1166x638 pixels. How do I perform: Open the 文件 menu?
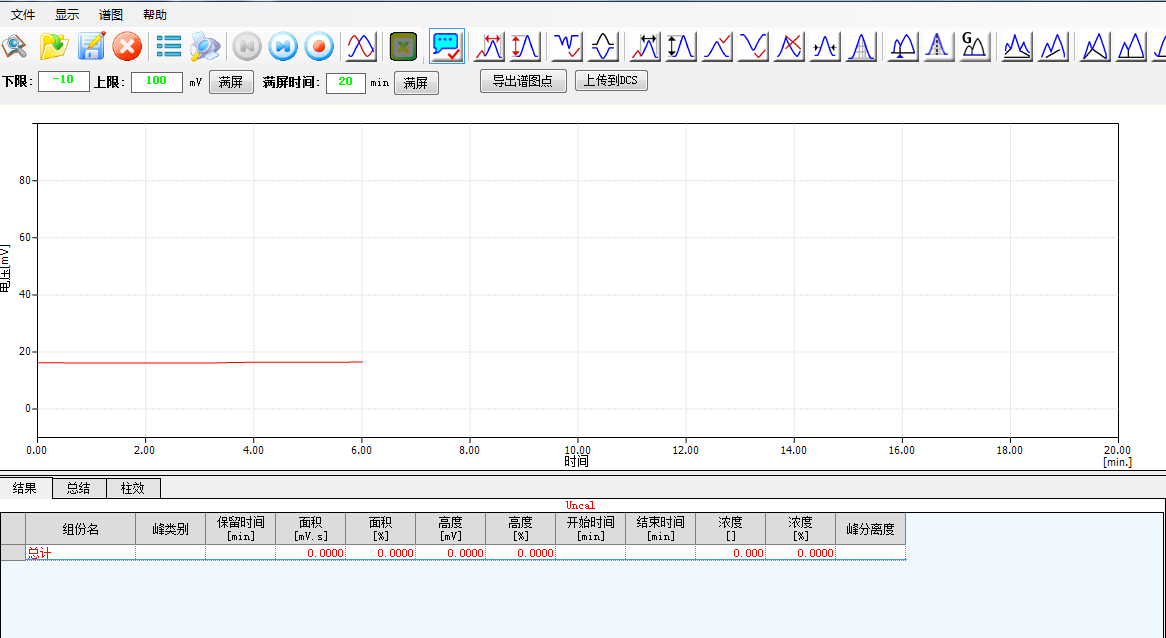(23, 15)
